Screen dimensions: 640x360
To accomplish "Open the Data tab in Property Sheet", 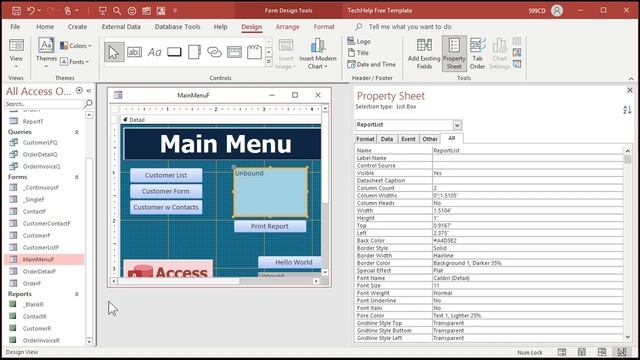I will pos(387,139).
